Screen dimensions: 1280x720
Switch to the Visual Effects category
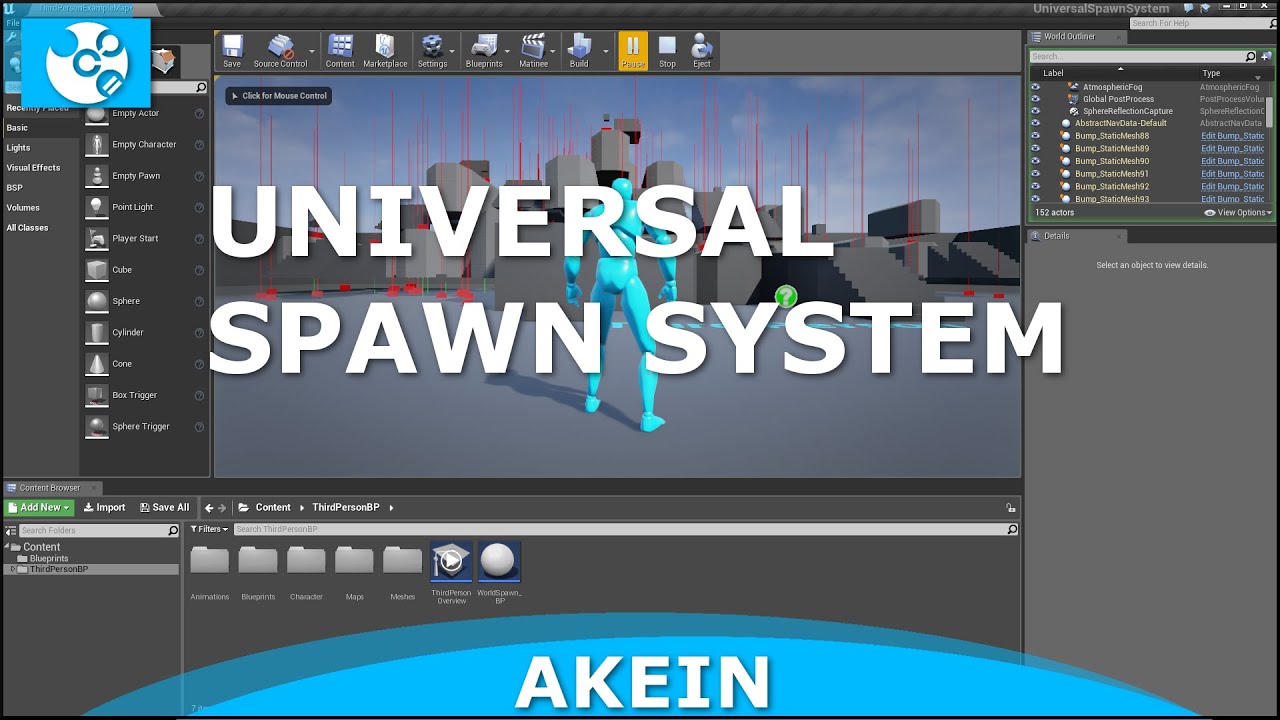point(33,168)
